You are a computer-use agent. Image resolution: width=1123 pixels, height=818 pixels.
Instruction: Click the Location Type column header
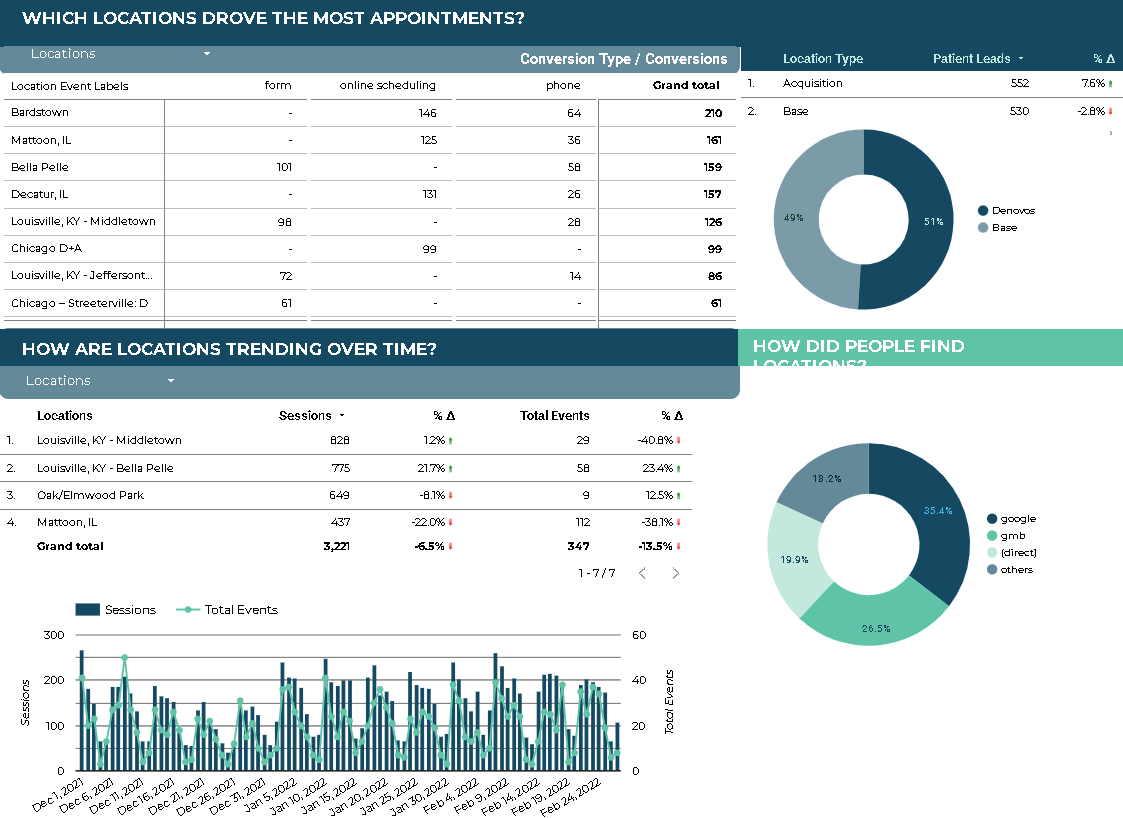(x=823, y=59)
